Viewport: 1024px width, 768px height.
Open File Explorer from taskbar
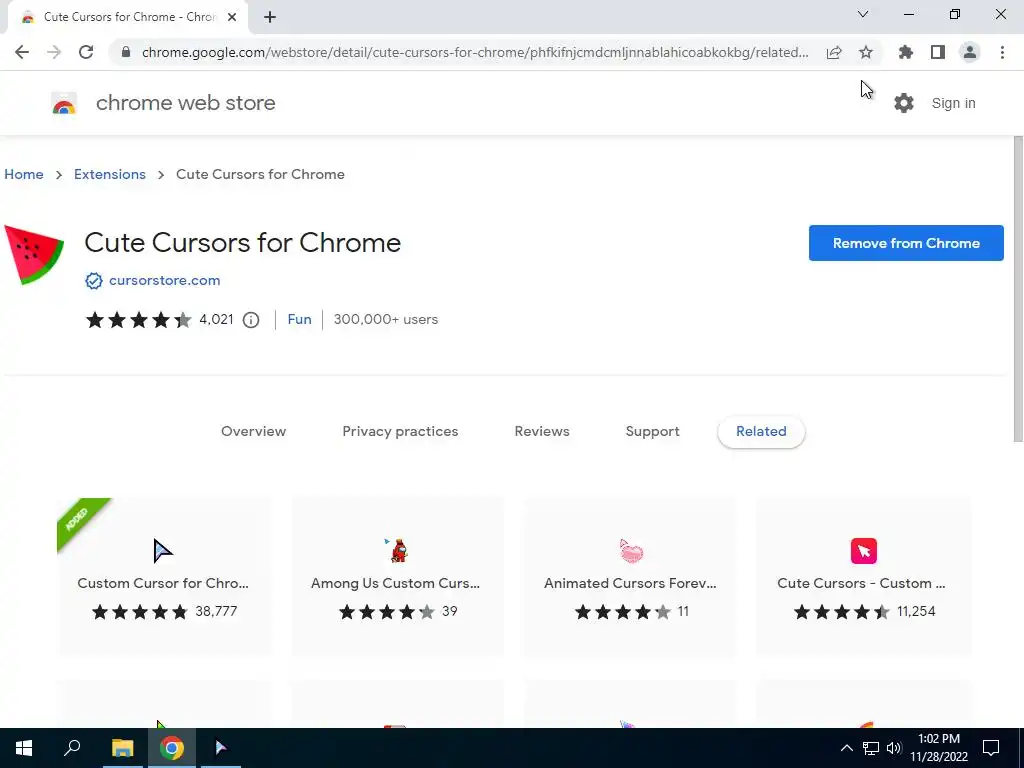pyautogui.click(x=122, y=748)
